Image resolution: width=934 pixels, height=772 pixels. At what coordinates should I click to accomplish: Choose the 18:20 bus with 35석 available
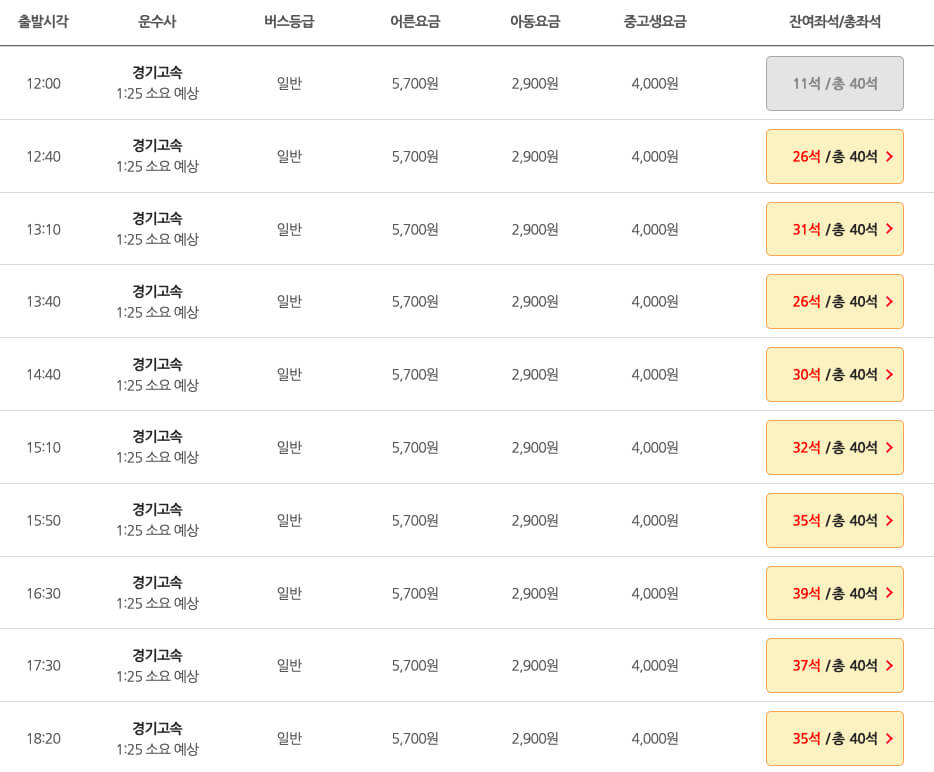point(834,738)
